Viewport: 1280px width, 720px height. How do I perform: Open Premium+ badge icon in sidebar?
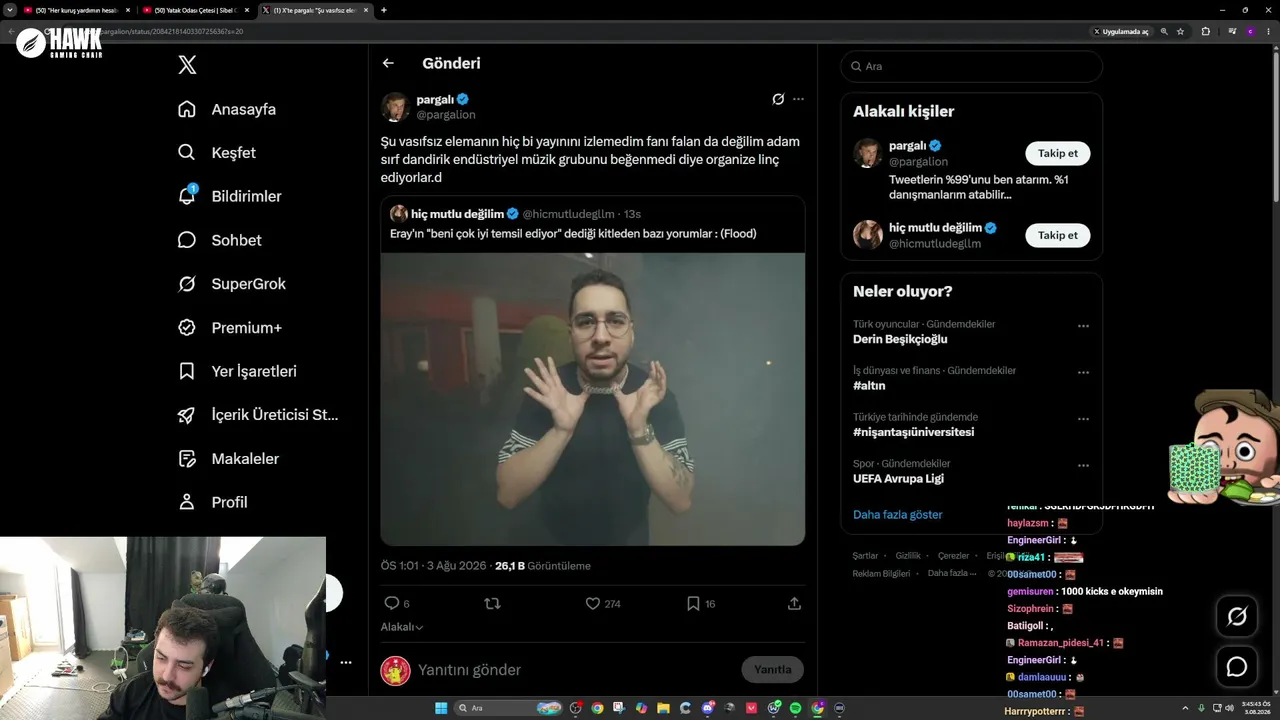pos(187,327)
